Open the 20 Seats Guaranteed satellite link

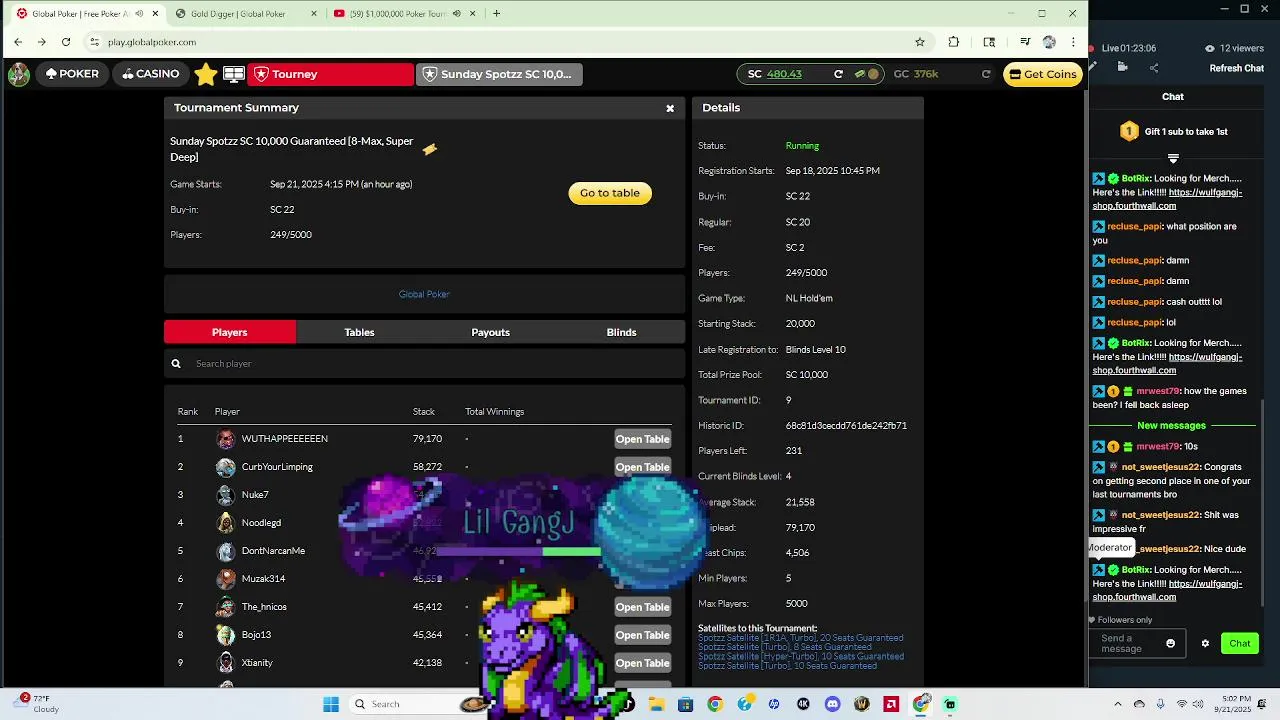click(x=800, y=638)
